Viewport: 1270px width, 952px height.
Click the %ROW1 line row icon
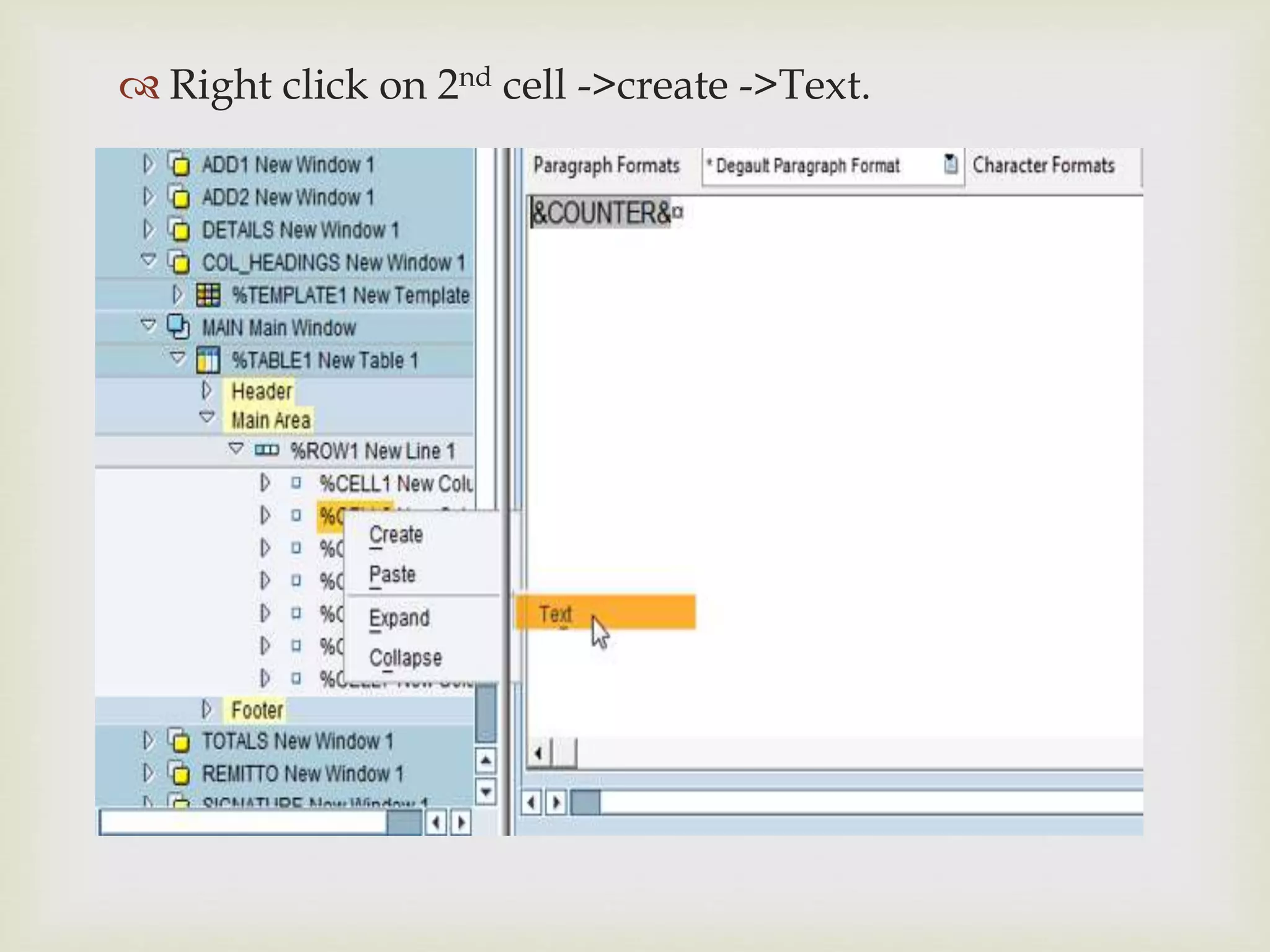tap(267, 450)
